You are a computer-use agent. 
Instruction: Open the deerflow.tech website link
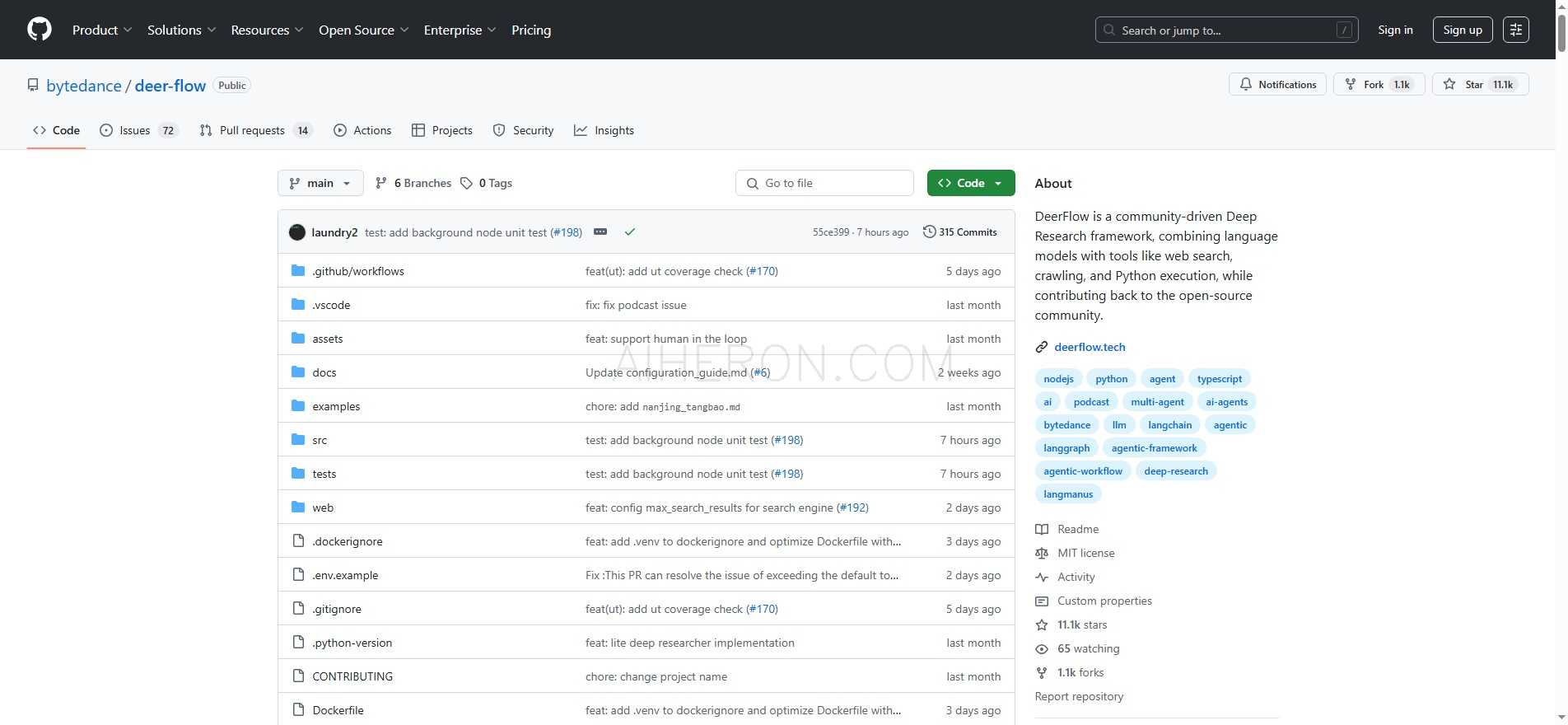click(1090, 347)
